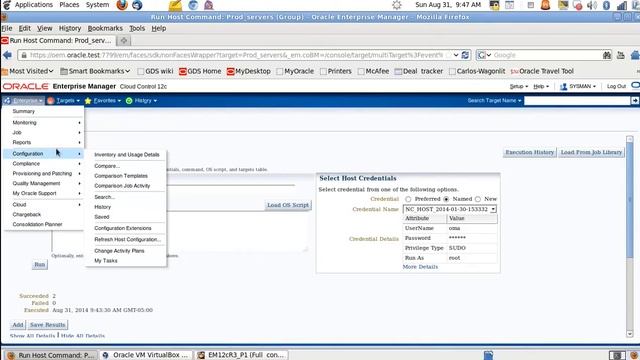The image size is (640, 360).
Task: Click the Oracle Enterprise Manager logo
Action: [26, 86]
